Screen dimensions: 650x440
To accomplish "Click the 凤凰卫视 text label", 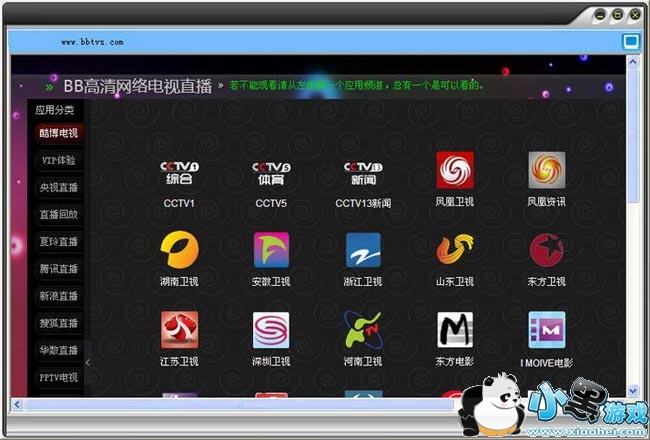I will point(455,202).
